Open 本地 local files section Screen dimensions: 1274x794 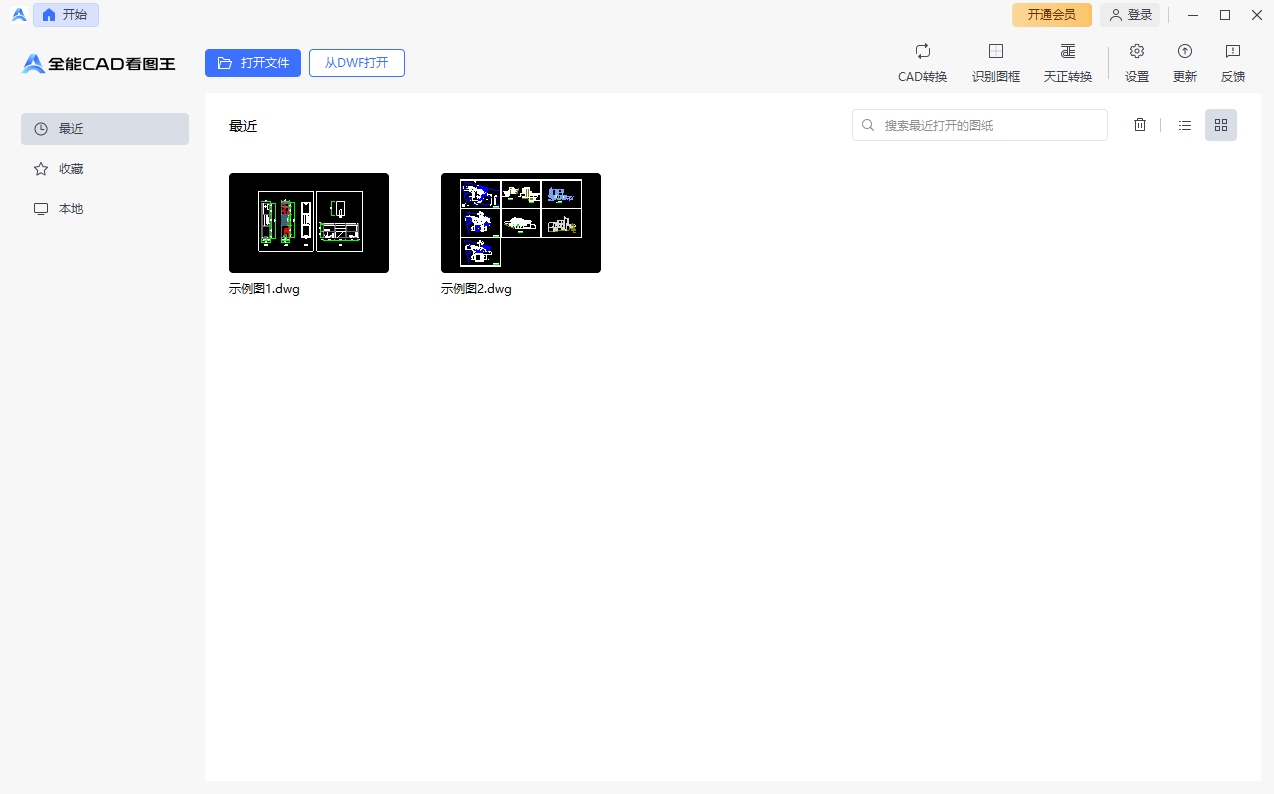105,209
